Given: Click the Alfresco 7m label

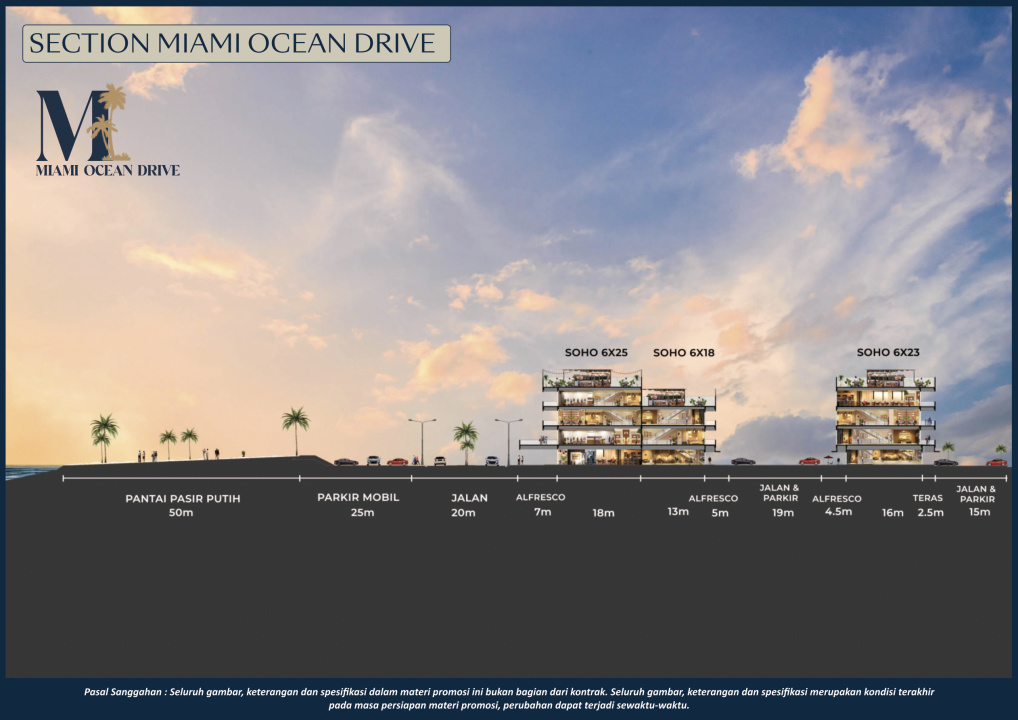Looking at the screenshot, I should coord(541,504).
